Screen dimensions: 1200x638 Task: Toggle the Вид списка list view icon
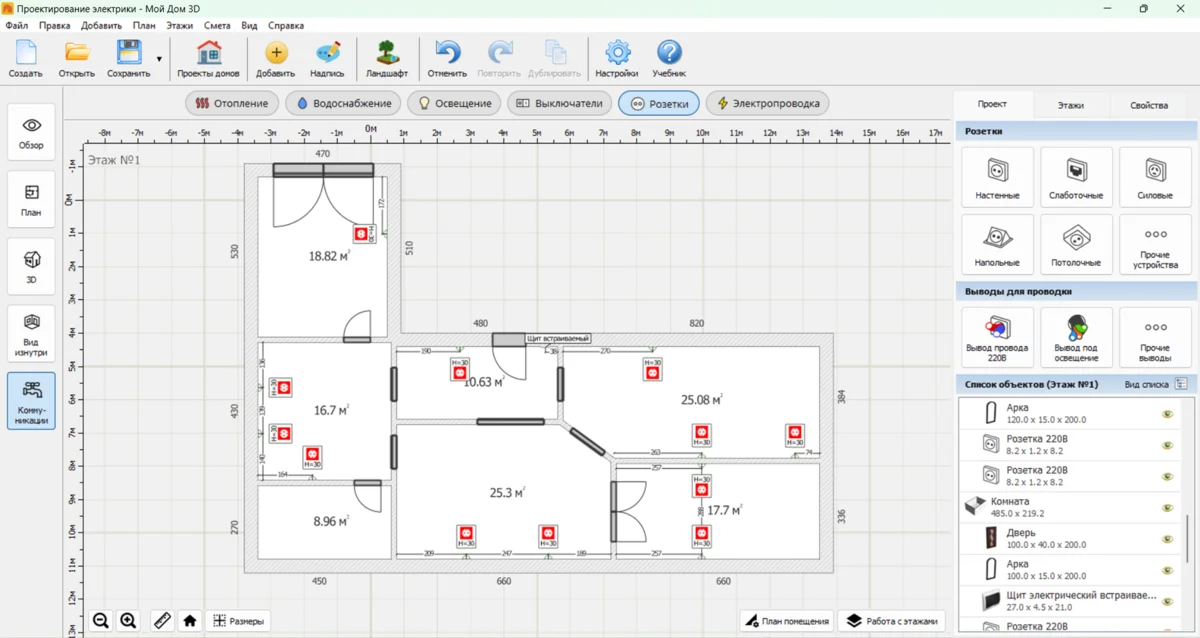tap(1181, 384)
